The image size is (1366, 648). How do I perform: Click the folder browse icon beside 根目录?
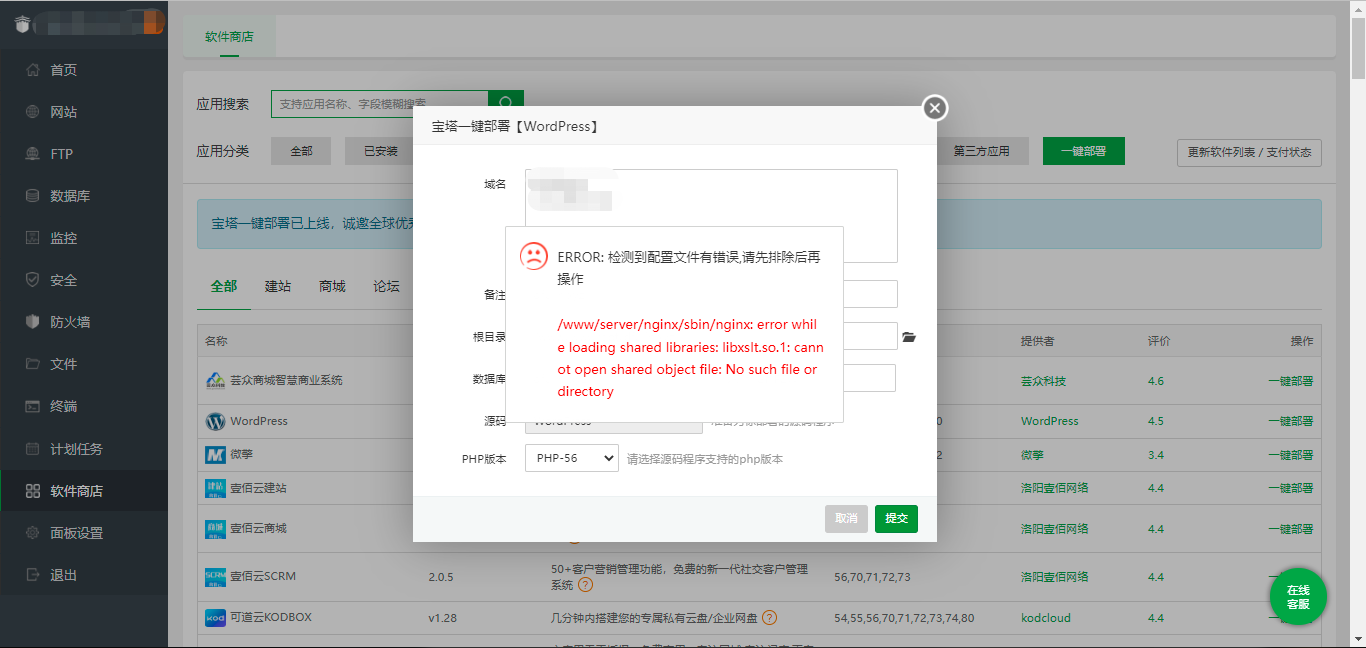909,337
